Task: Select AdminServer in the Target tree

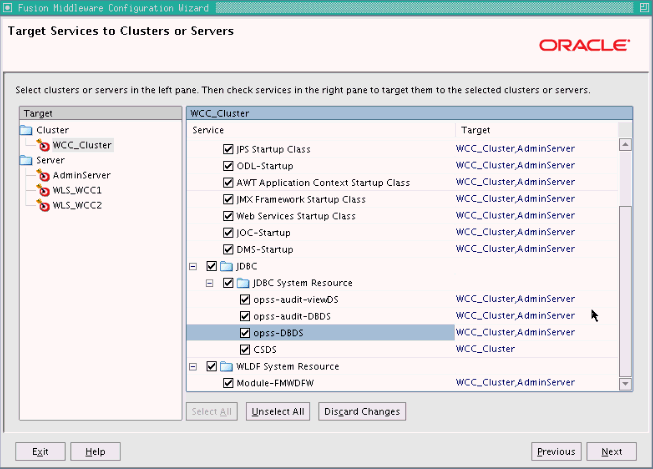Action: [x=82, y=175]
